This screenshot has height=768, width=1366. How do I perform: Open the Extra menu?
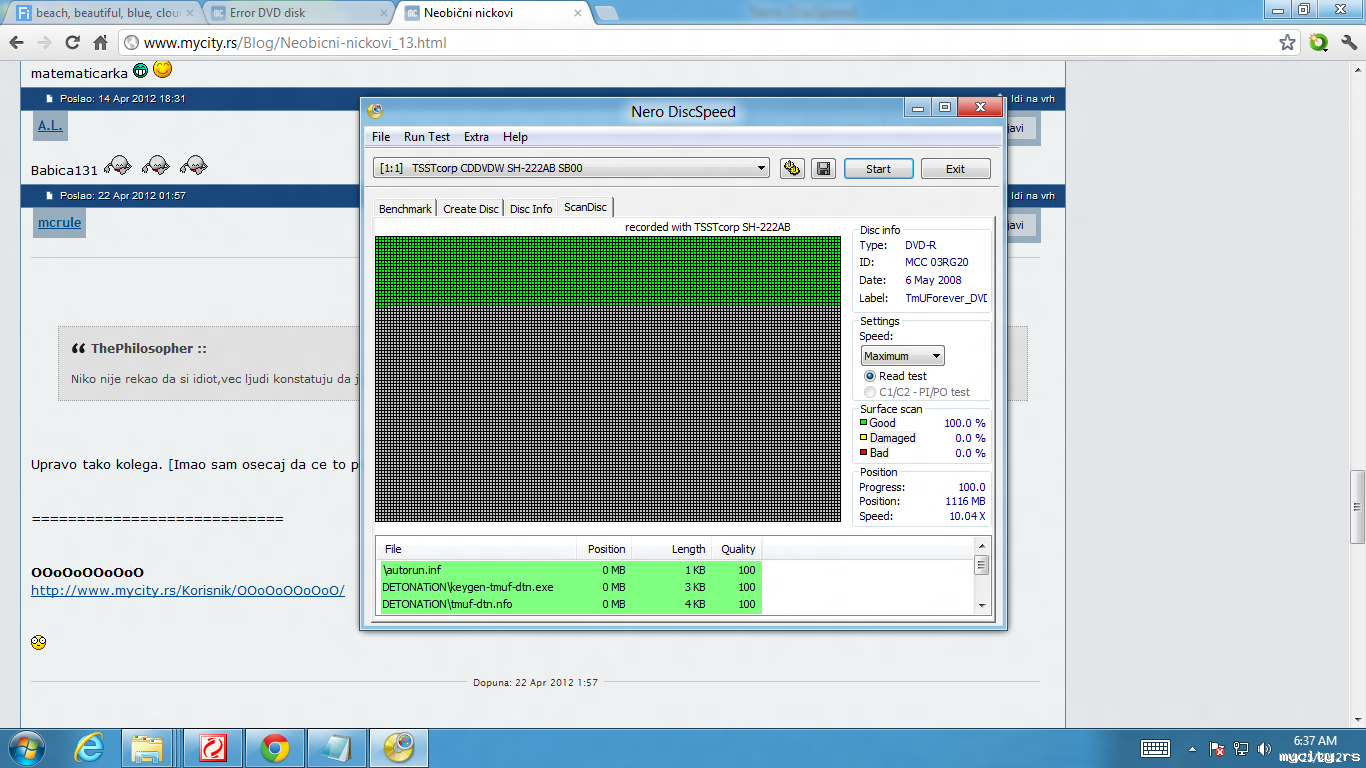point(476,137)
